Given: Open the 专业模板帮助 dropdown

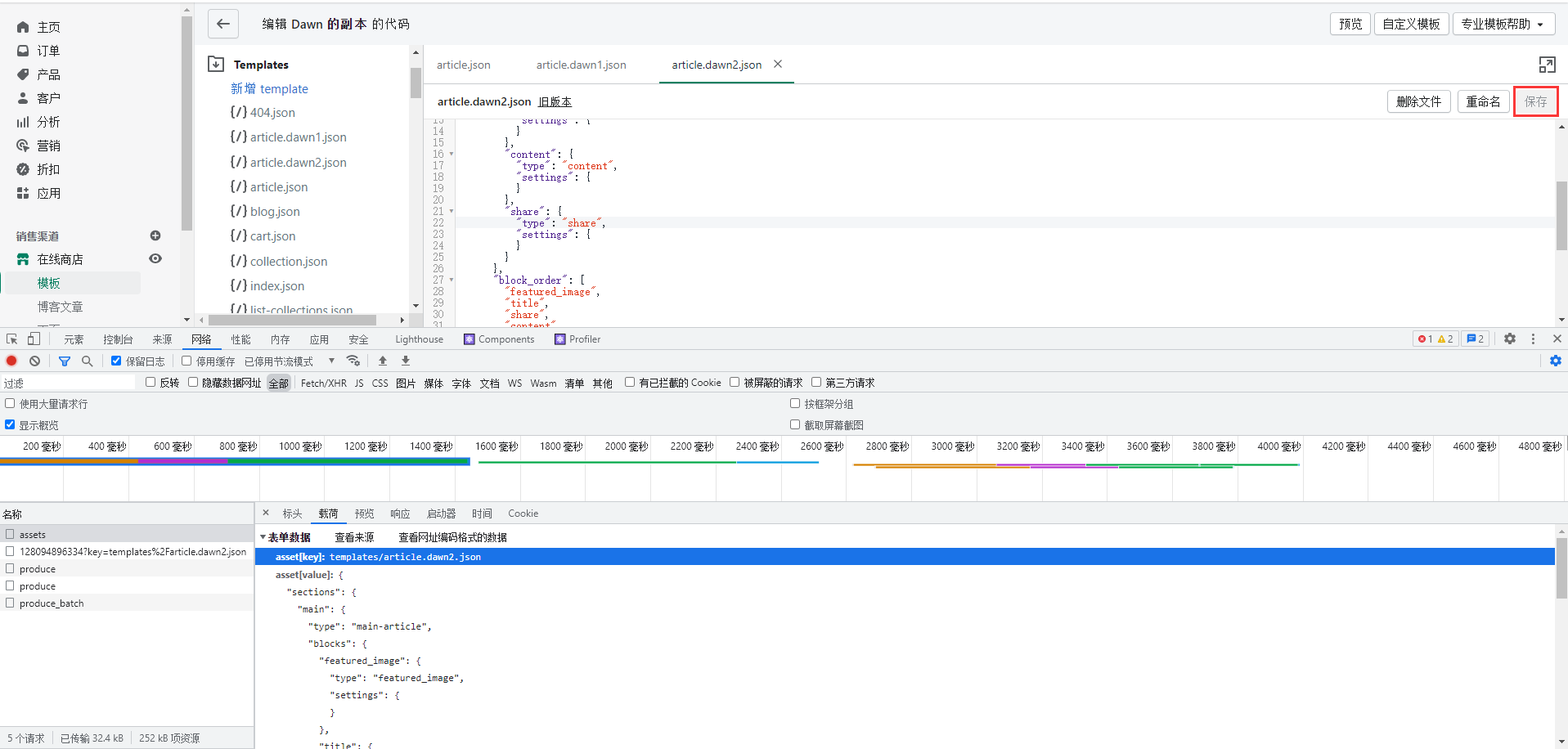Looking at the screenshot, I should click(1503, 24).
